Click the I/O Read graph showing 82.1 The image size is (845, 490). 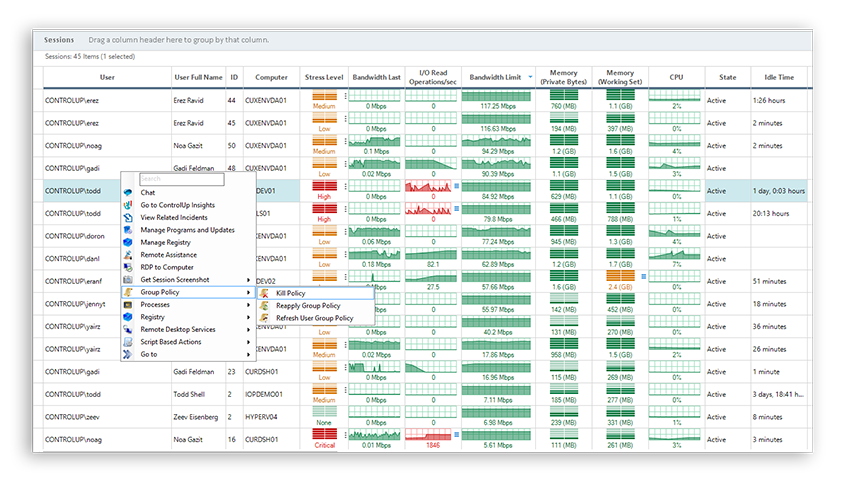pos(431,254)
